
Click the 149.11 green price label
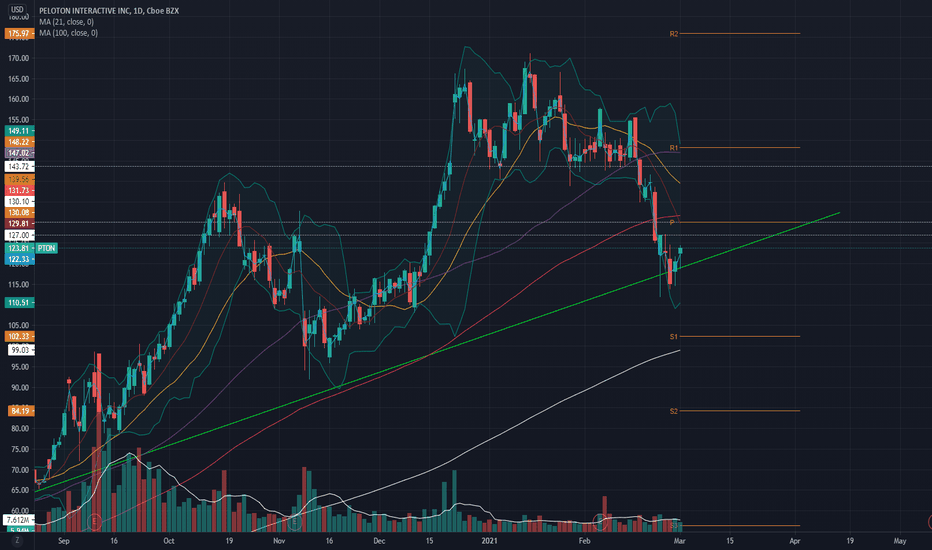coord(19,131)
